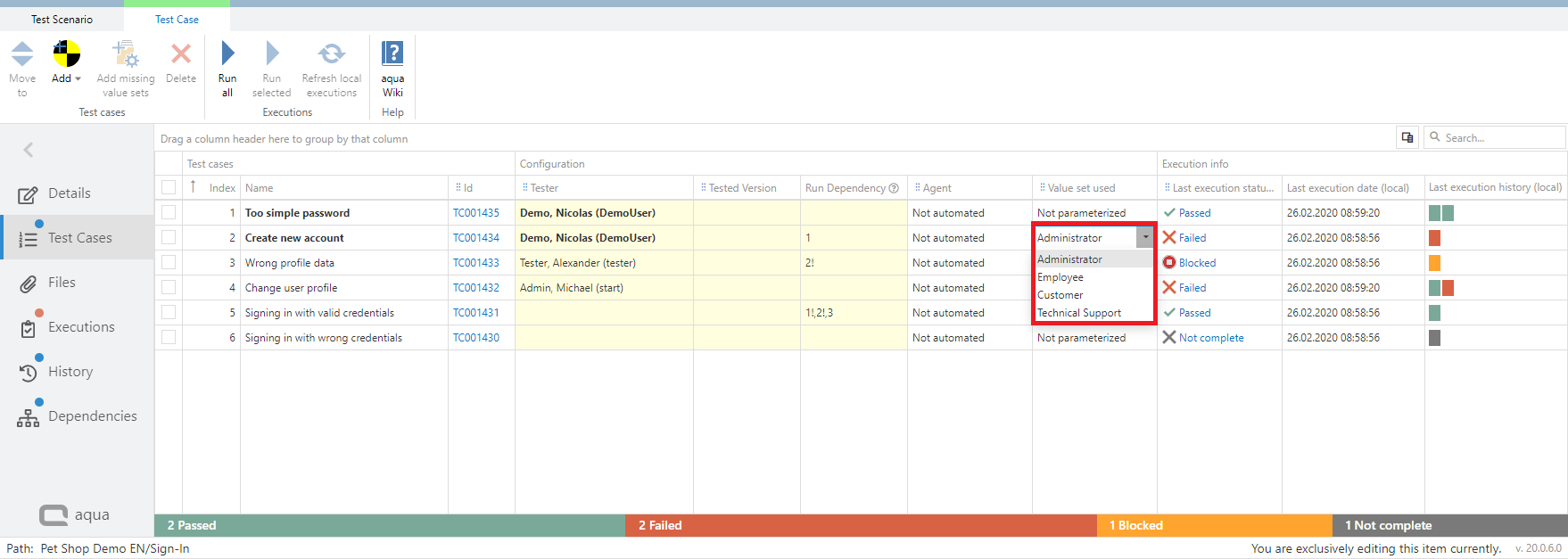1568x559 pixels.
Task: Click the Delete red X icon
Action: click(181, 54)
